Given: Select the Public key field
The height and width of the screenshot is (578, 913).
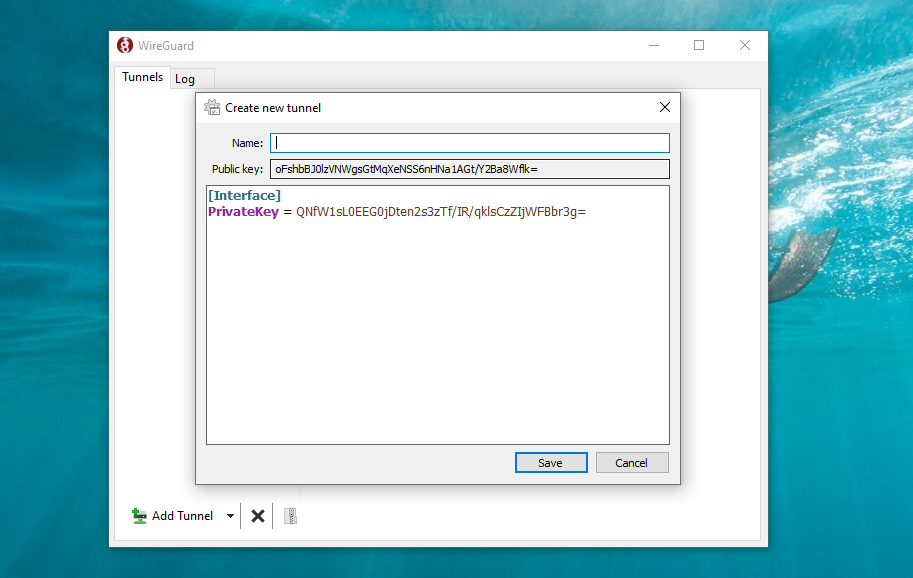Looking at the screenshot, I should coord(469,169).
